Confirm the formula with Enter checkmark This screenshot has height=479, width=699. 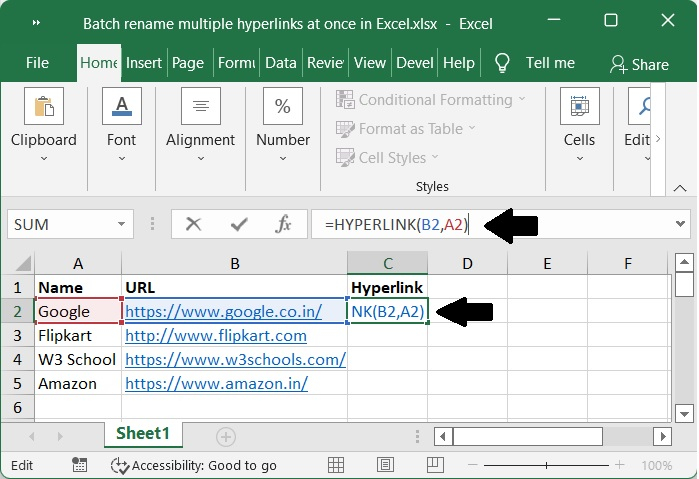coord(238,225)
